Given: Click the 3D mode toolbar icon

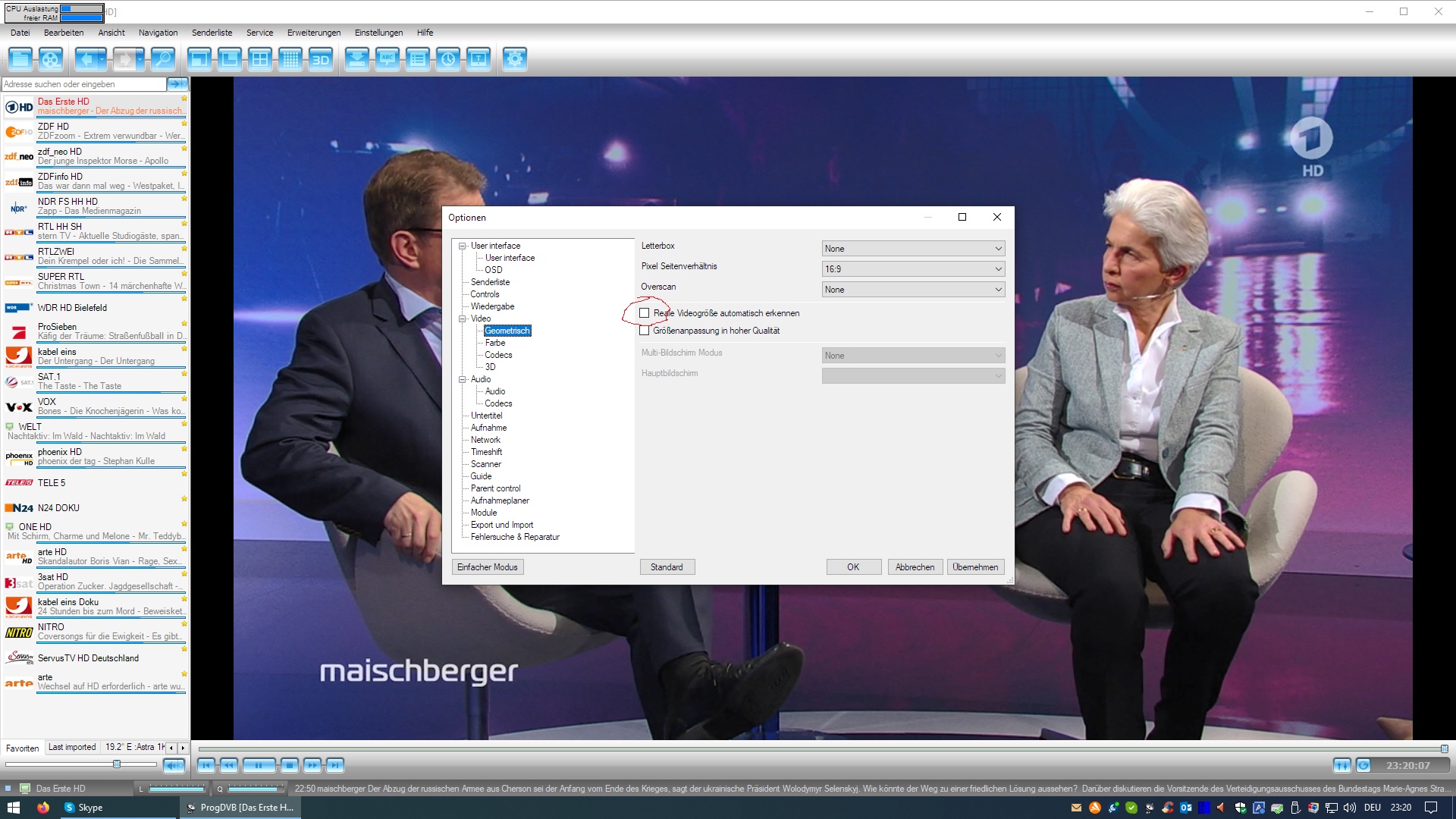Looking at the screenshot, I should pyautogui.click(x=321, y=59).
